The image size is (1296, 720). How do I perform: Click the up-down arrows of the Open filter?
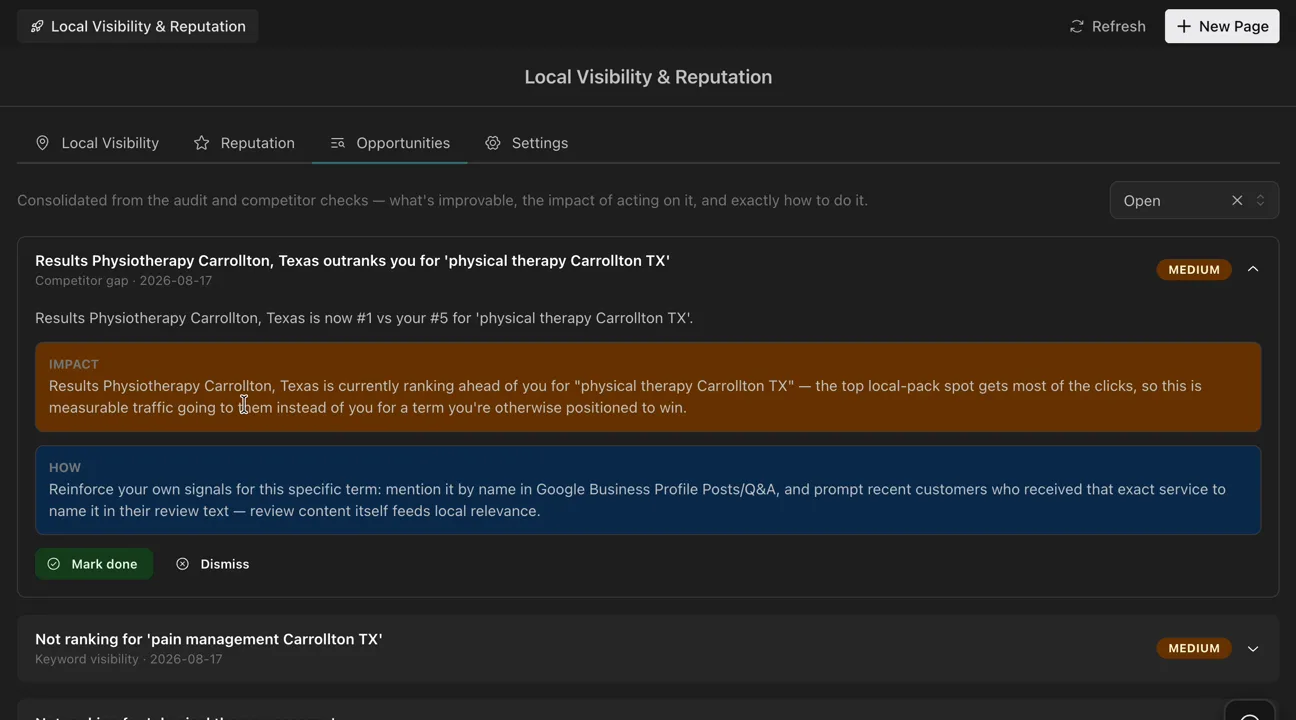point(1260,201)
